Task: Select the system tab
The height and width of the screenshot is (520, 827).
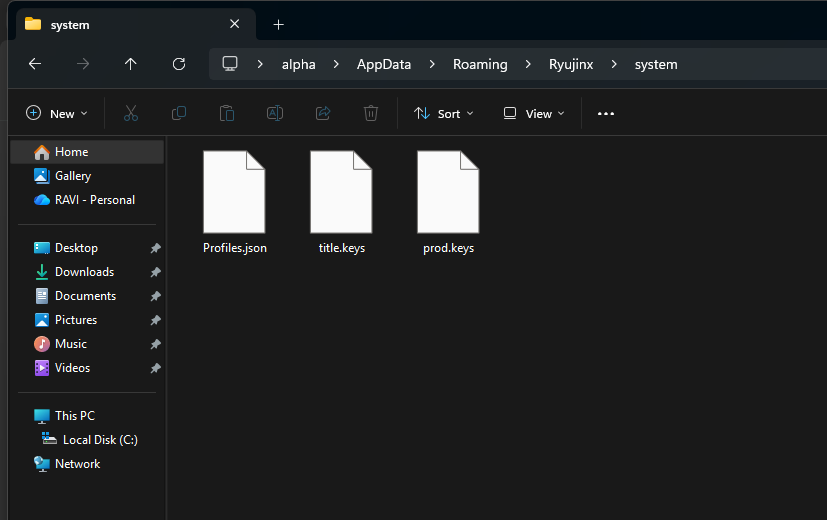Action: (136, 24)
